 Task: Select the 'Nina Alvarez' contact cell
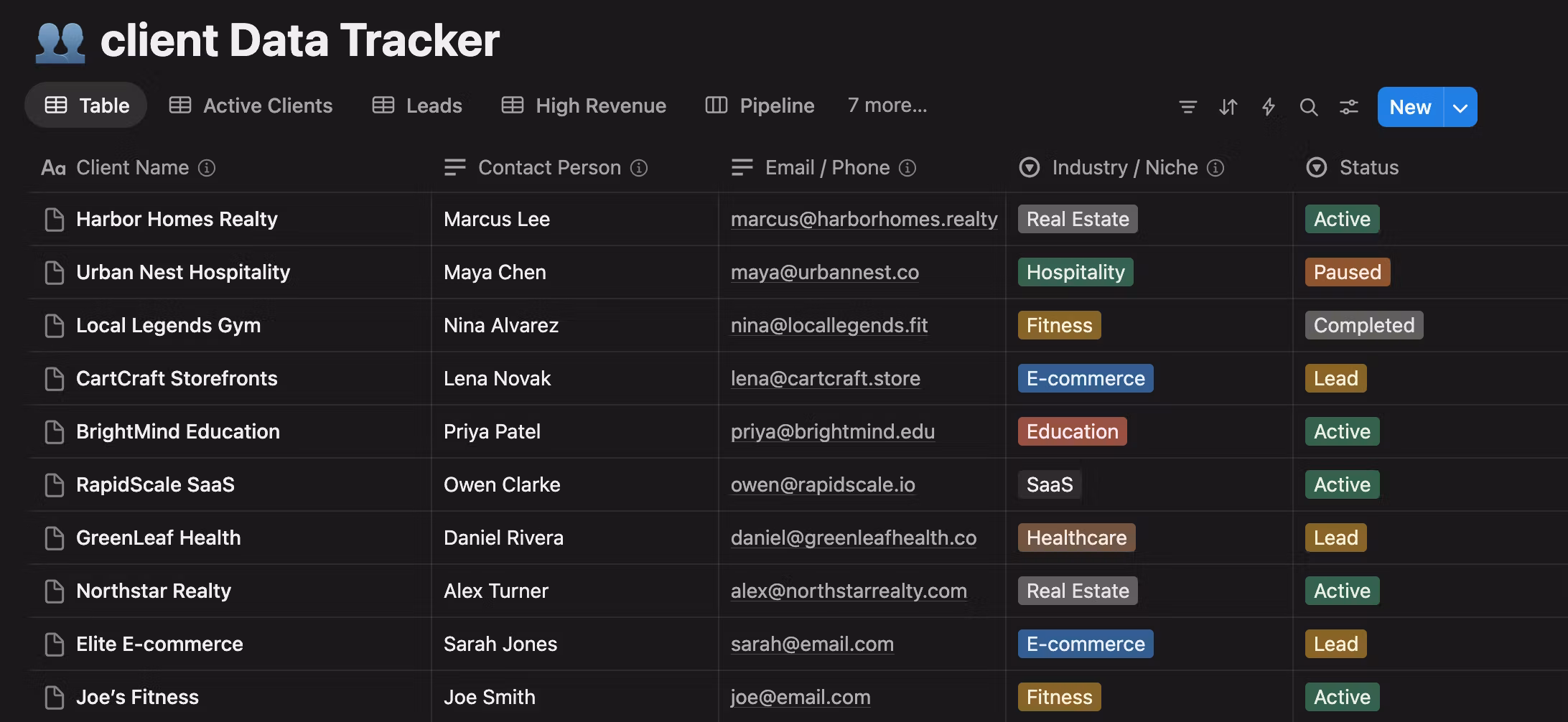click(x=574, y=325)
